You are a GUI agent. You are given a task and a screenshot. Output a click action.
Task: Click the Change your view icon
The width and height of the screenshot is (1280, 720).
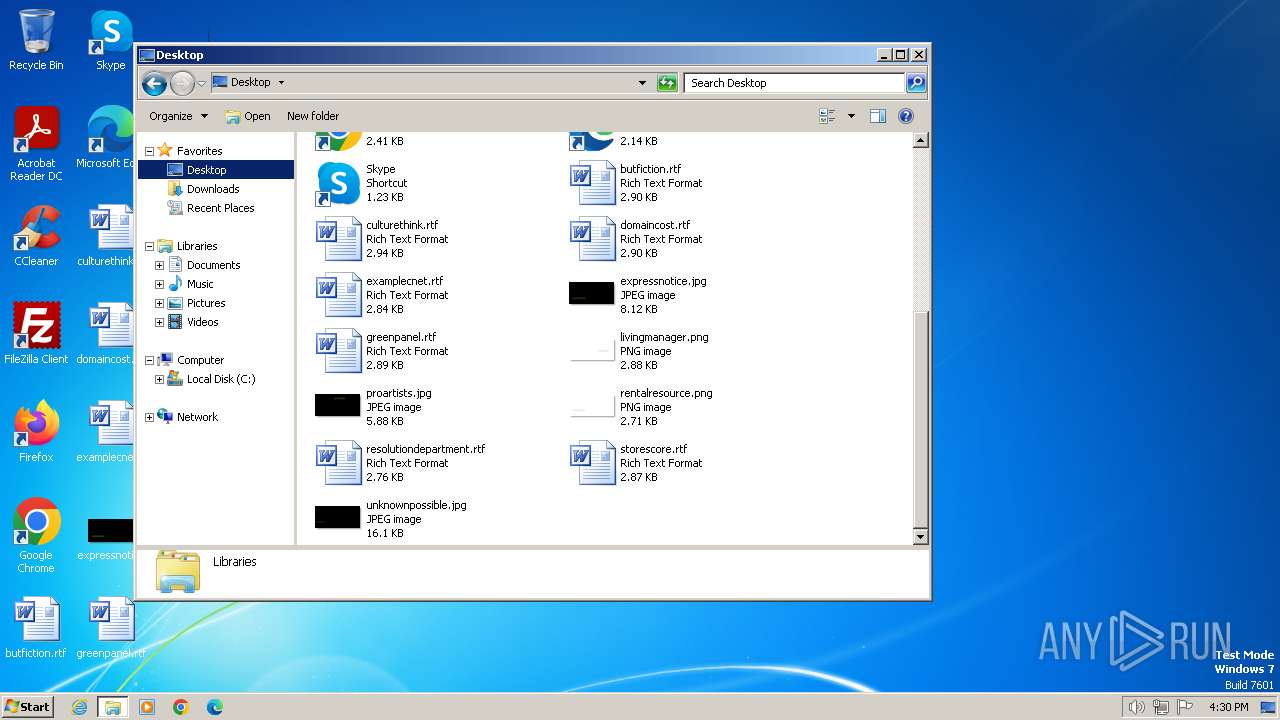pos(827,116)
